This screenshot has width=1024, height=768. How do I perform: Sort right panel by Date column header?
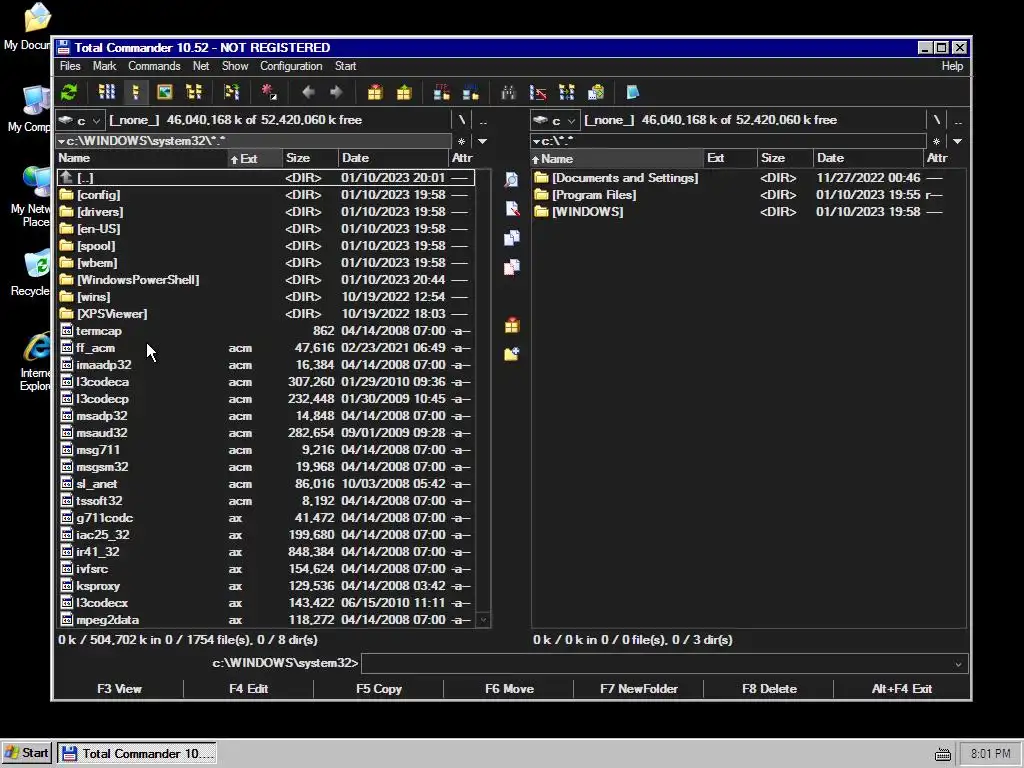(x=868, y=159)
